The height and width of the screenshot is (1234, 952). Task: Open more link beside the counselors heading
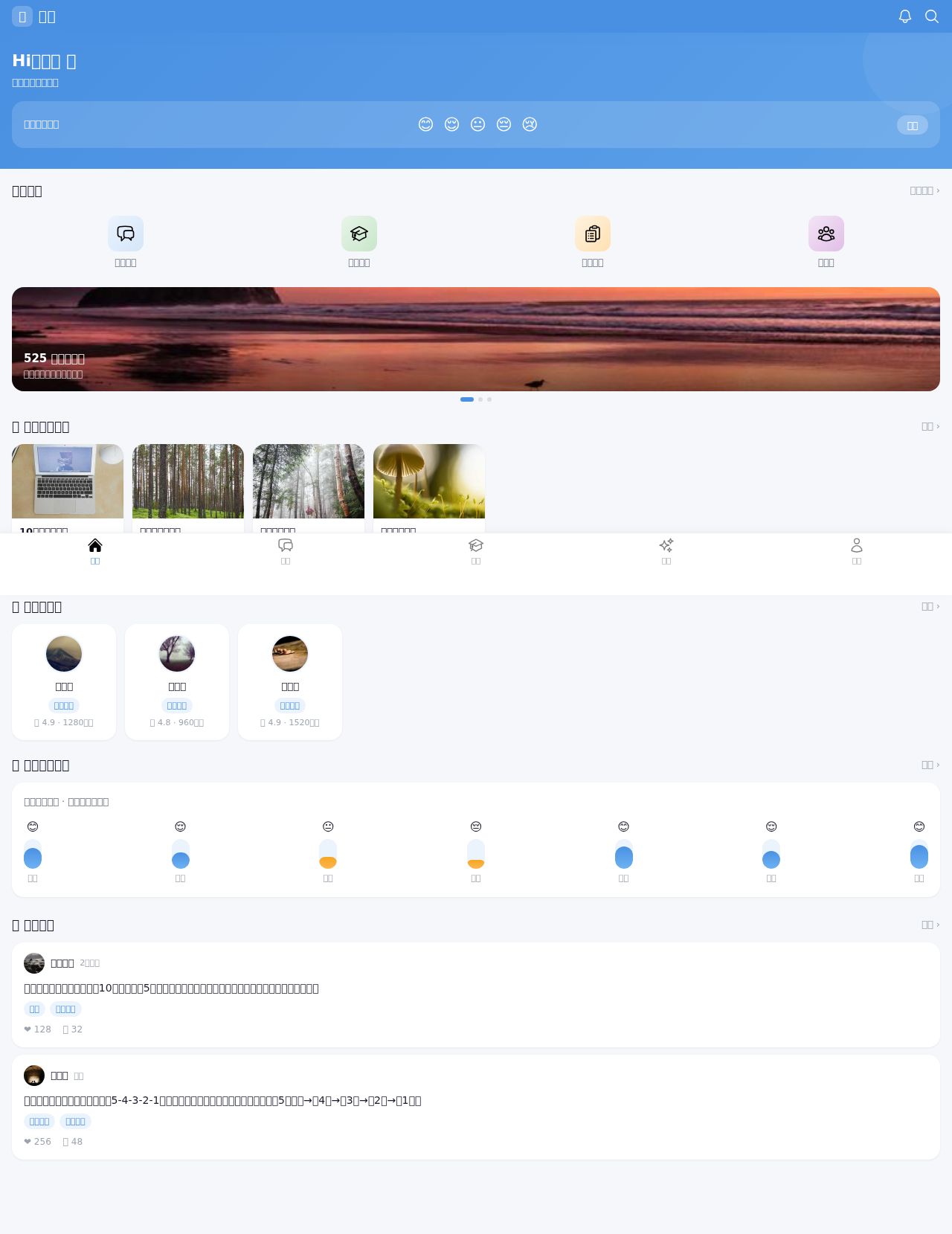(930, 606)
